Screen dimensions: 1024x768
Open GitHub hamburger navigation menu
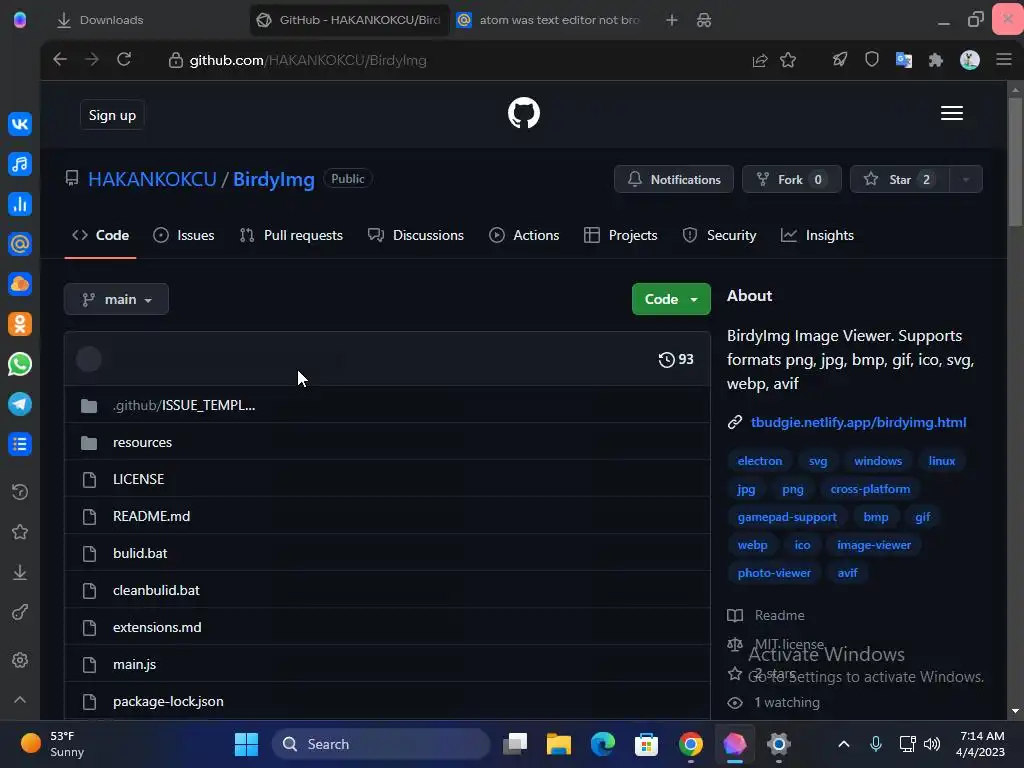click(x=952, y=113)
